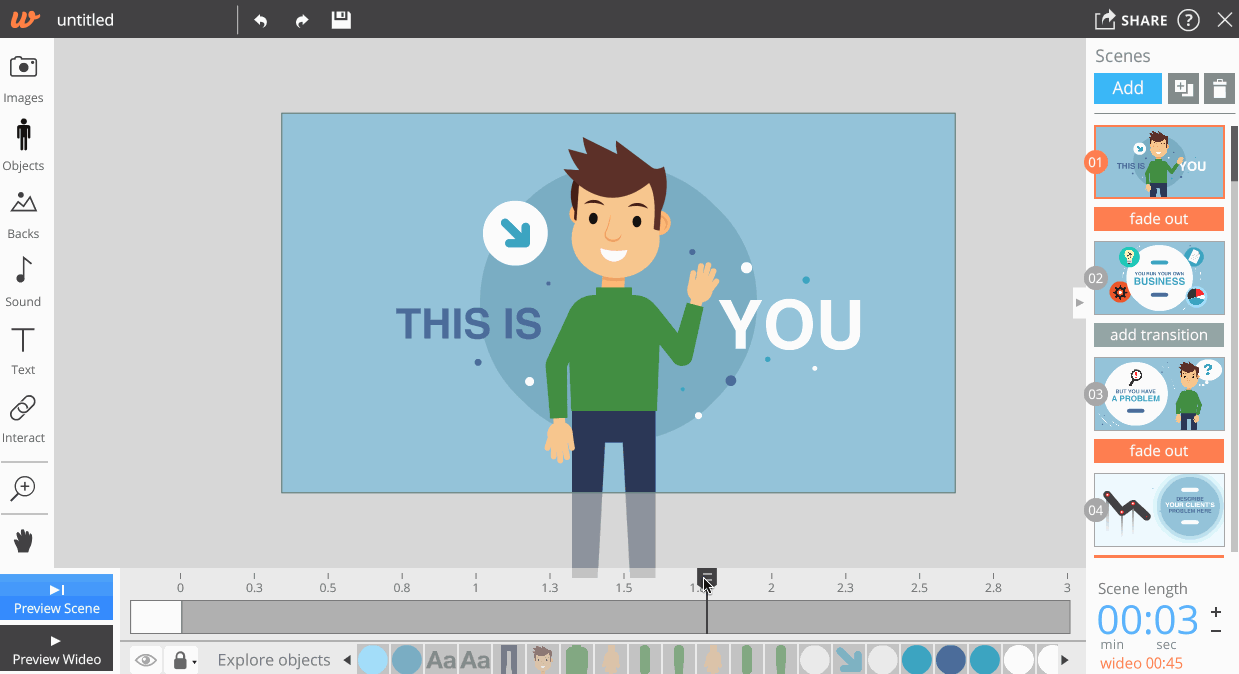Click 'add transition' under scene 02
1239x674 pixels.
[1158, 335]
